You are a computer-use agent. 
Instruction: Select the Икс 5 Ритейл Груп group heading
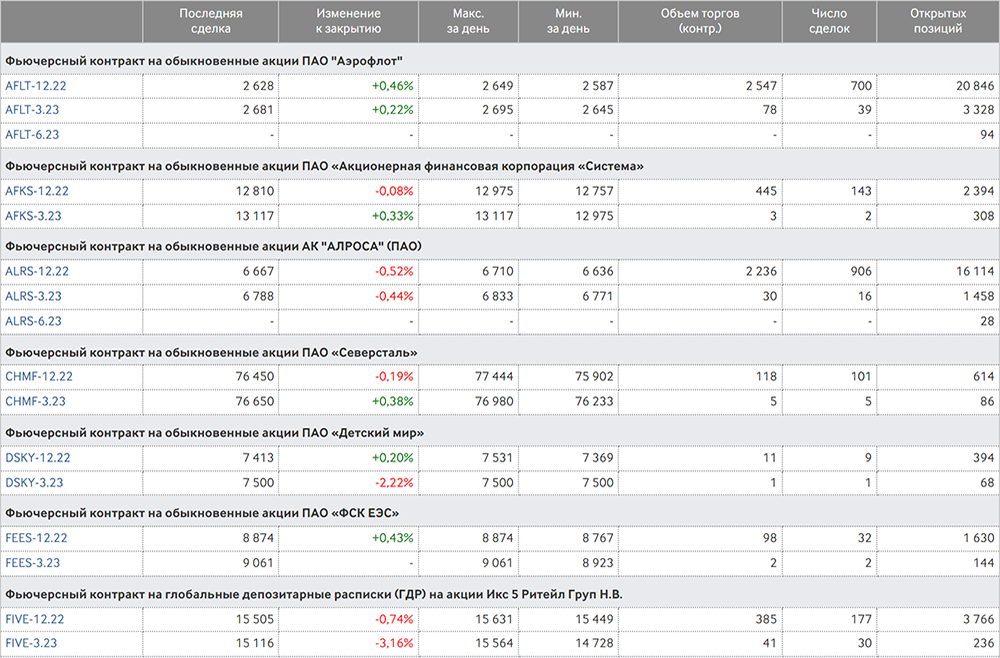tap(314, 594)
